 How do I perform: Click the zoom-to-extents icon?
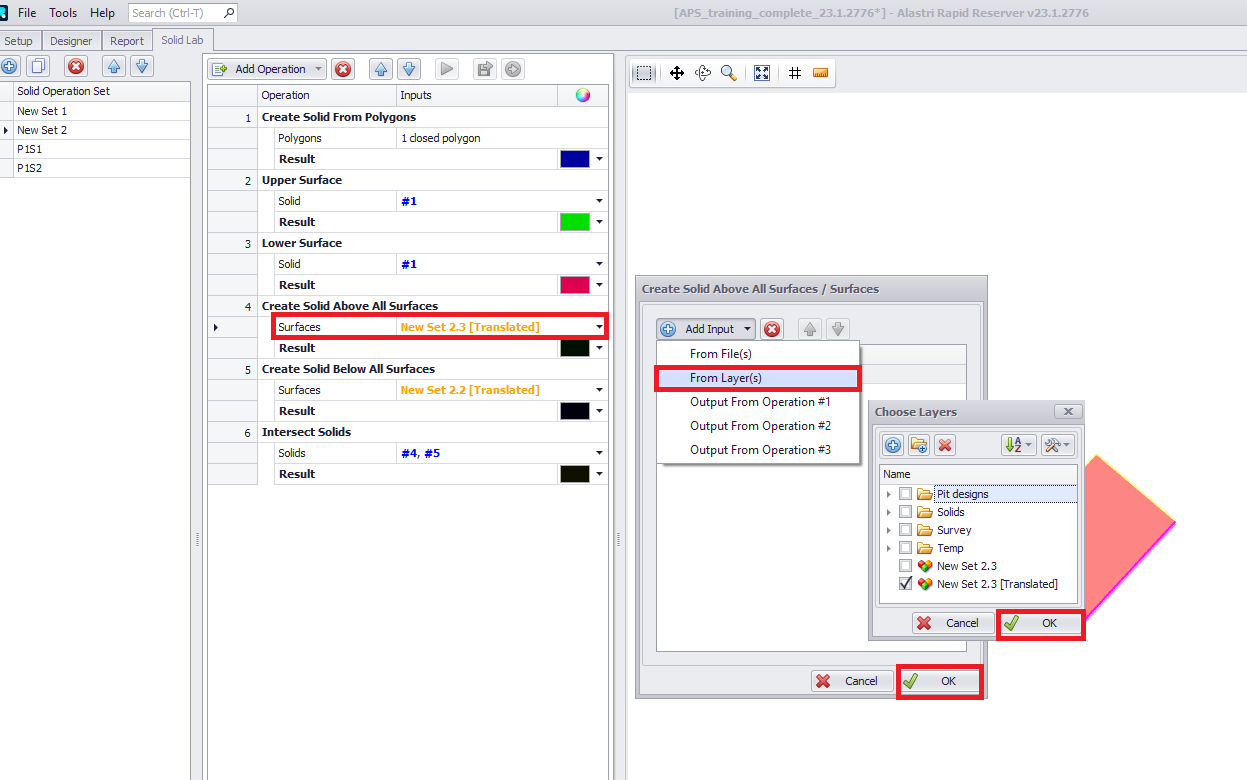click(x=762, y=73)
